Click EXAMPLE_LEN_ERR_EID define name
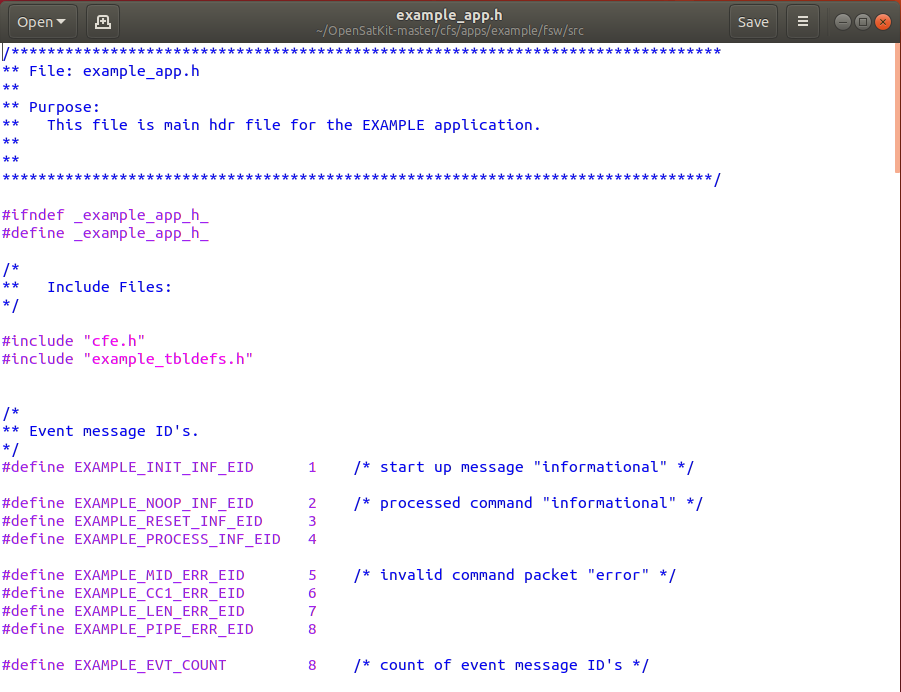Image resolution: width=901 pixels, height=692 pixels. point(159,611)
